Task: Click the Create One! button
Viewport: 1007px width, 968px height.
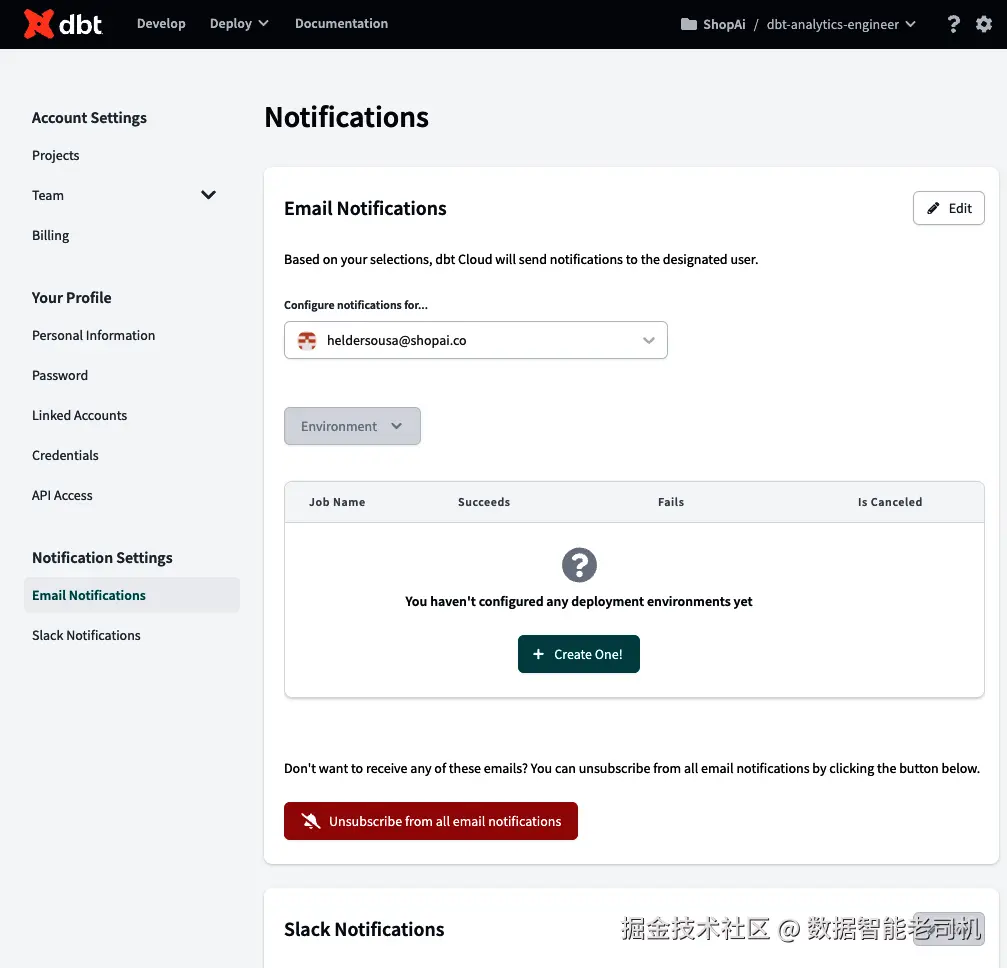Action: click(x=579, y=654)
